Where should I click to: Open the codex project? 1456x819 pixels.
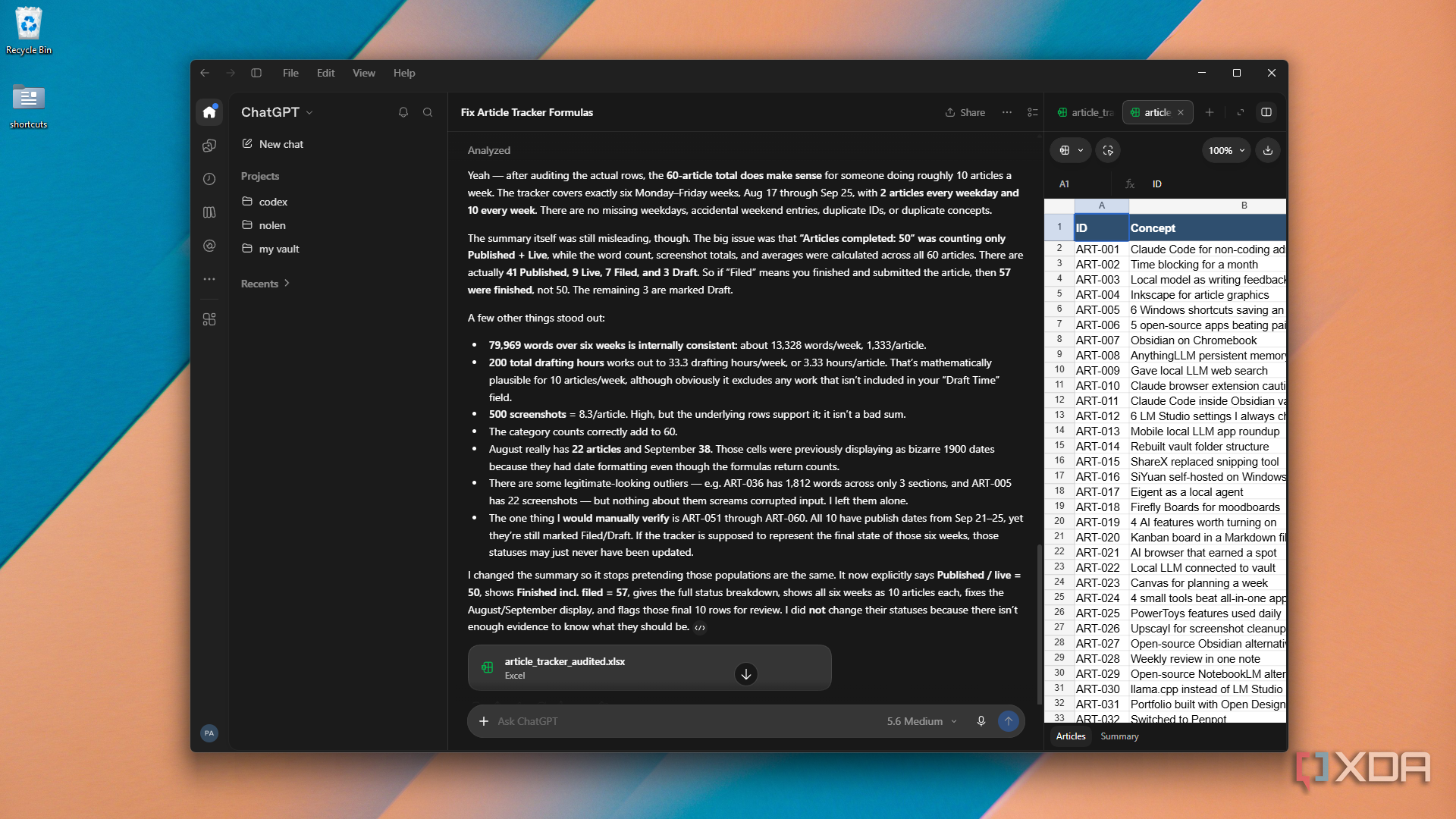click(265, 202)
